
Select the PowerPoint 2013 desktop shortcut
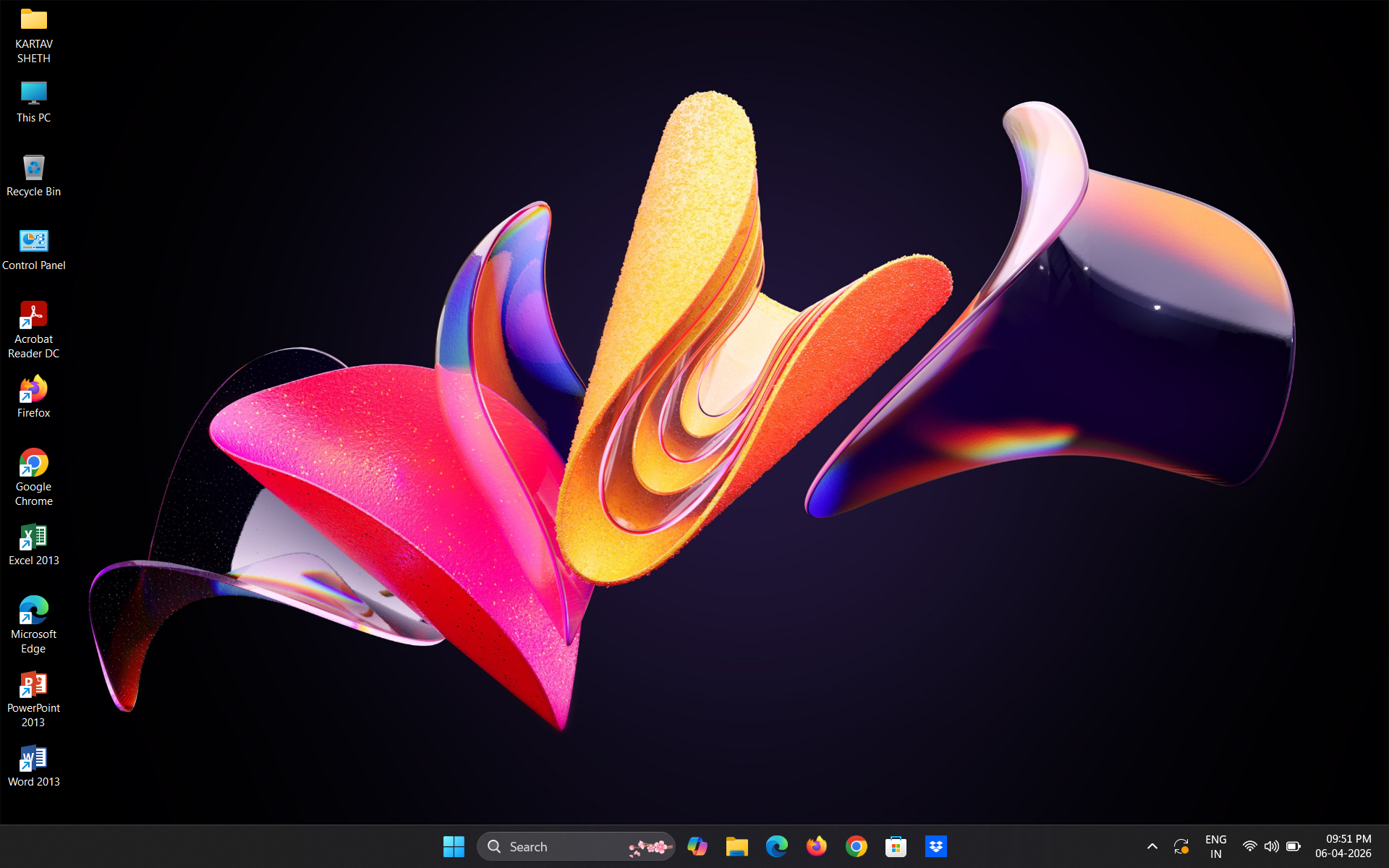33,684
